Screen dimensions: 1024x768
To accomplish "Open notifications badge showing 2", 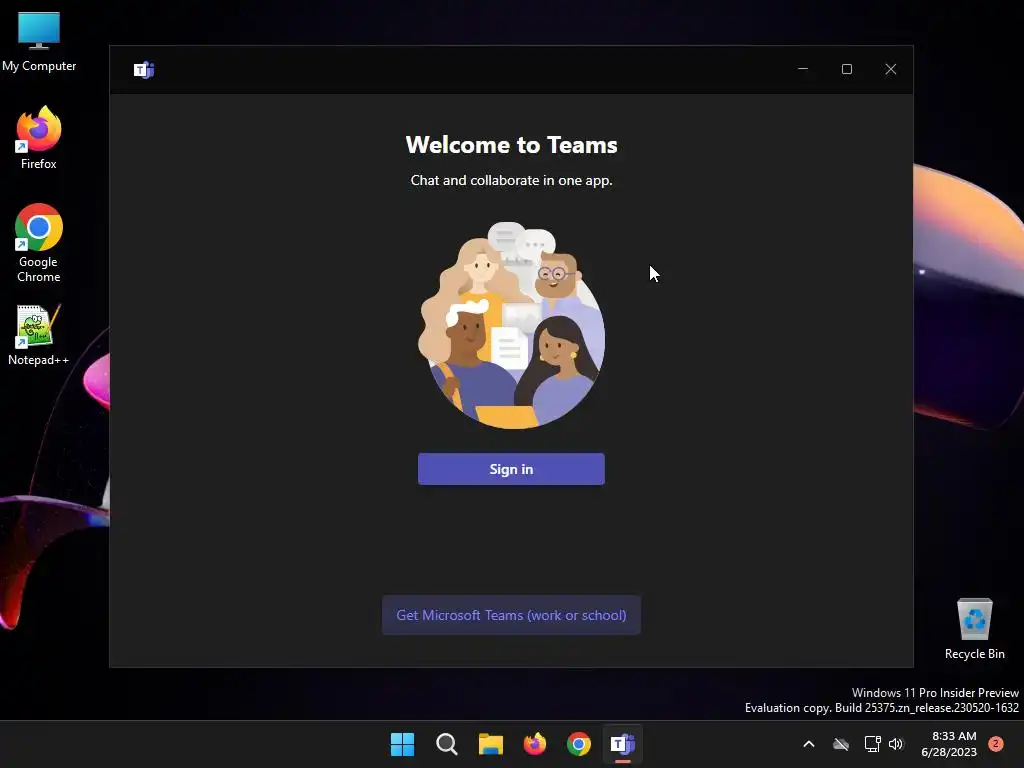I will [996, 744].
